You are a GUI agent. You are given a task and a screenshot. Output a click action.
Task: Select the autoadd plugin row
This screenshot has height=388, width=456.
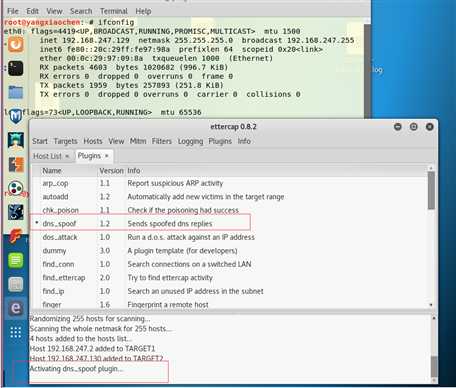pyautogui.click(x=229, y=197)
